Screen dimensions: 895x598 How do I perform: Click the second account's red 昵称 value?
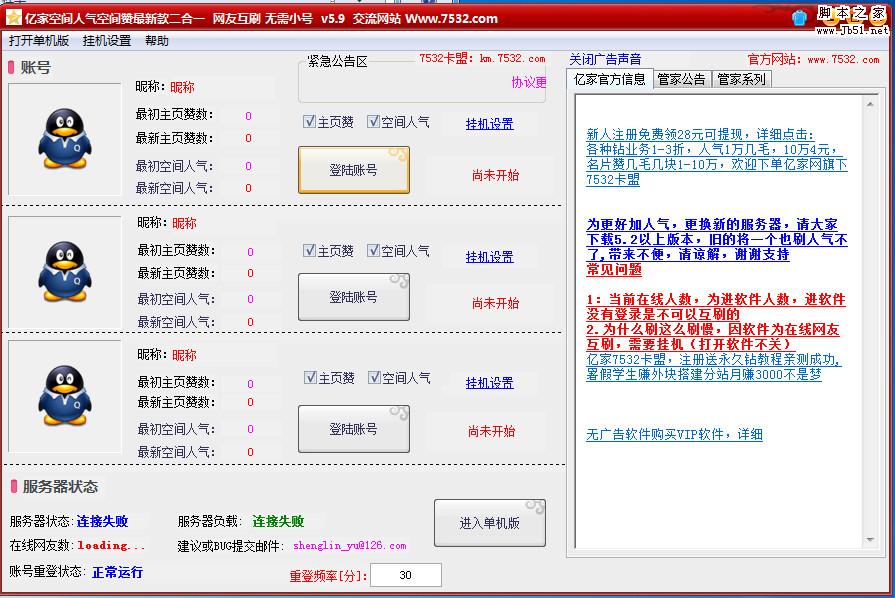tap(184, 223)
